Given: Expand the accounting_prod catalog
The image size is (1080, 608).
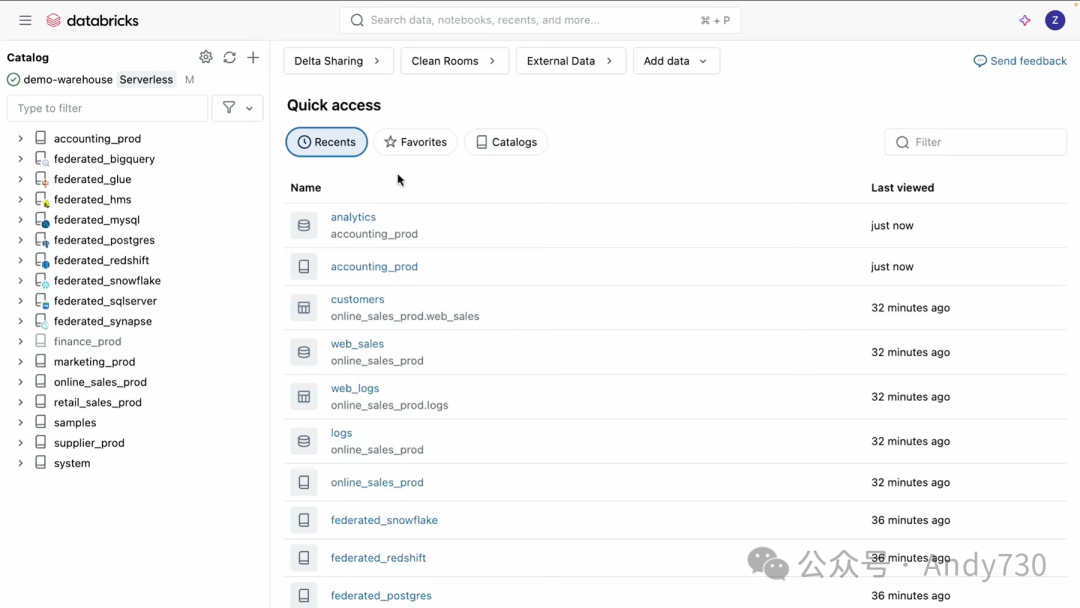Looking at the screenshot, I should click(x=20, y=139).
